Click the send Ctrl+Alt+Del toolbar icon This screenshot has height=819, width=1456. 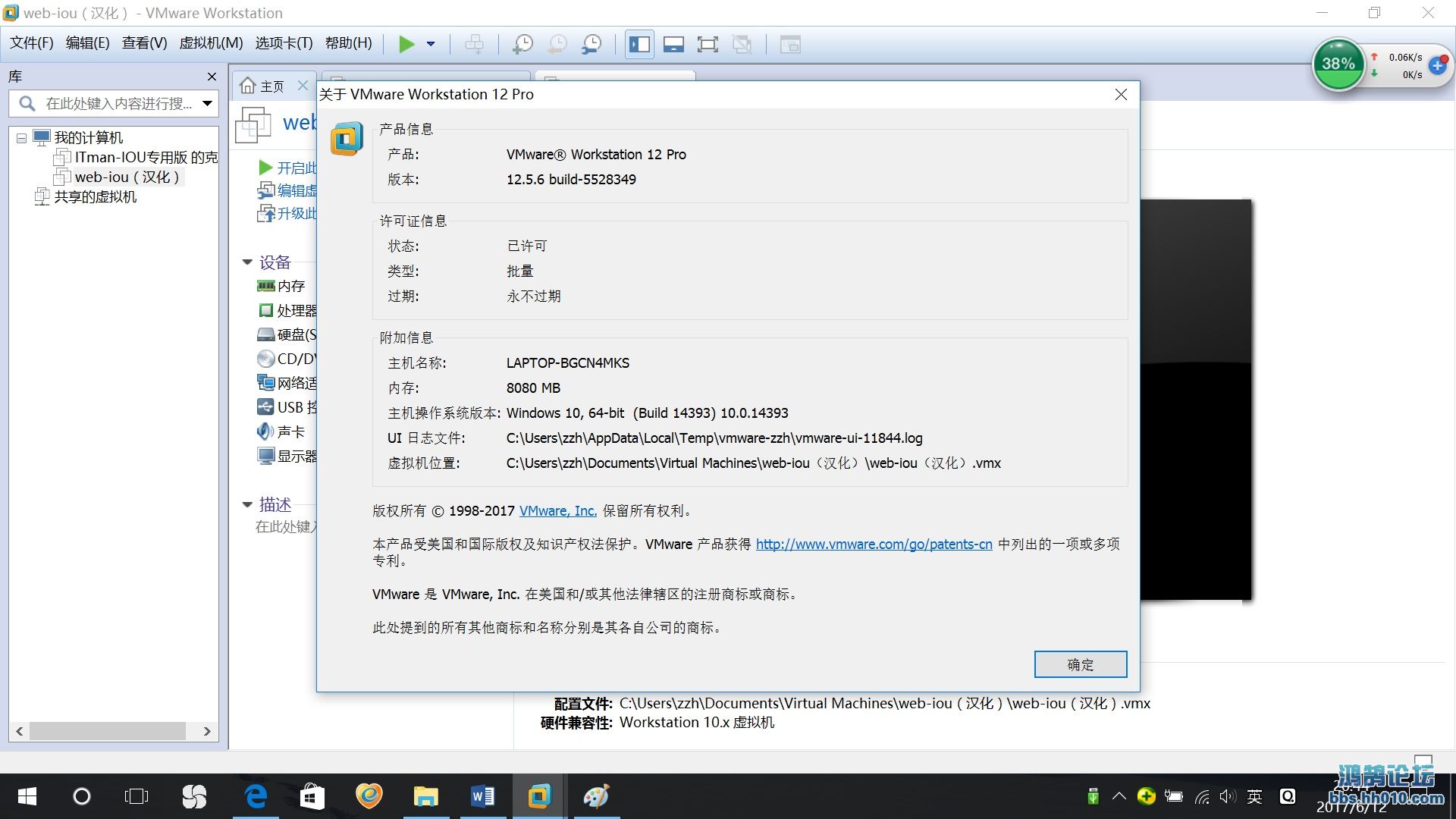[475, 44]
